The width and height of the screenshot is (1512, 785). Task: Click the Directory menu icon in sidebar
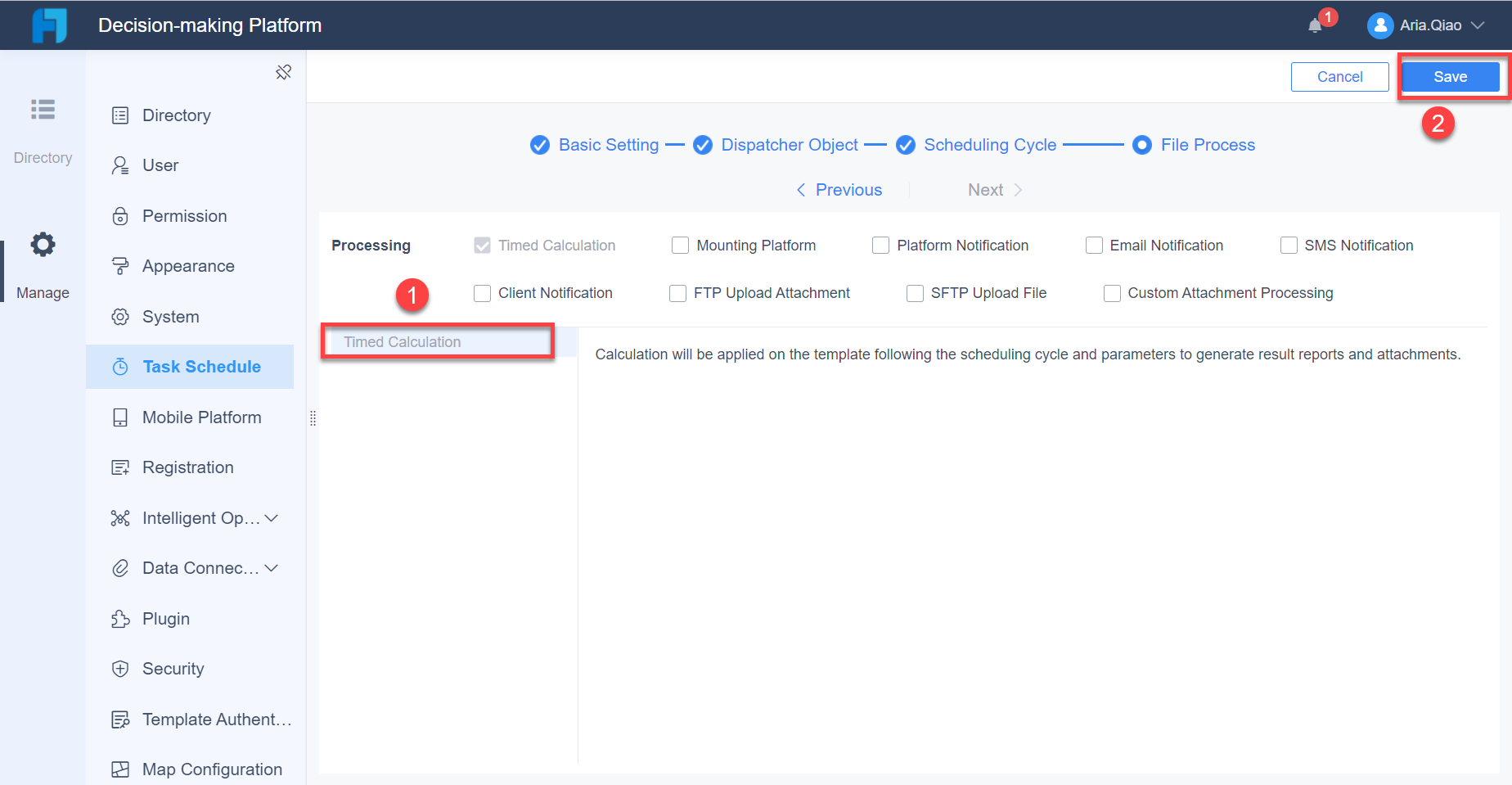(x=120, y=115)
